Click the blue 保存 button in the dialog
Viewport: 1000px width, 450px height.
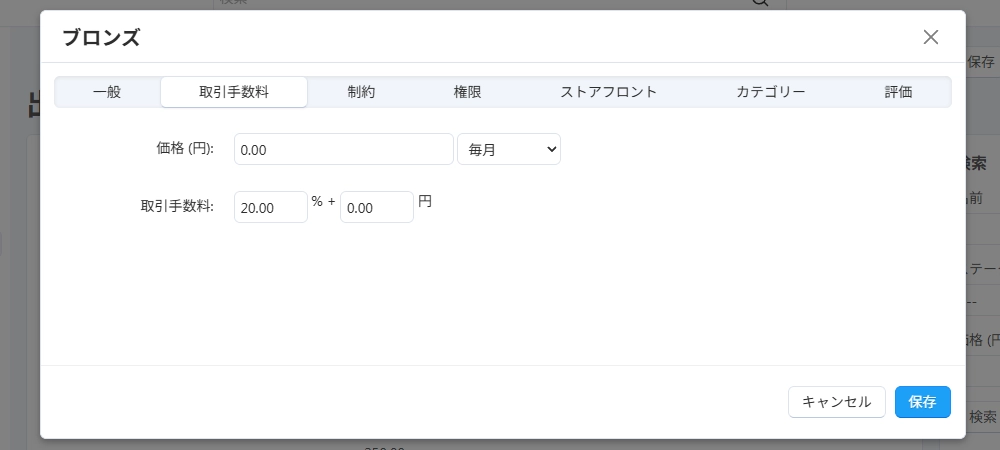coord(922,402)
